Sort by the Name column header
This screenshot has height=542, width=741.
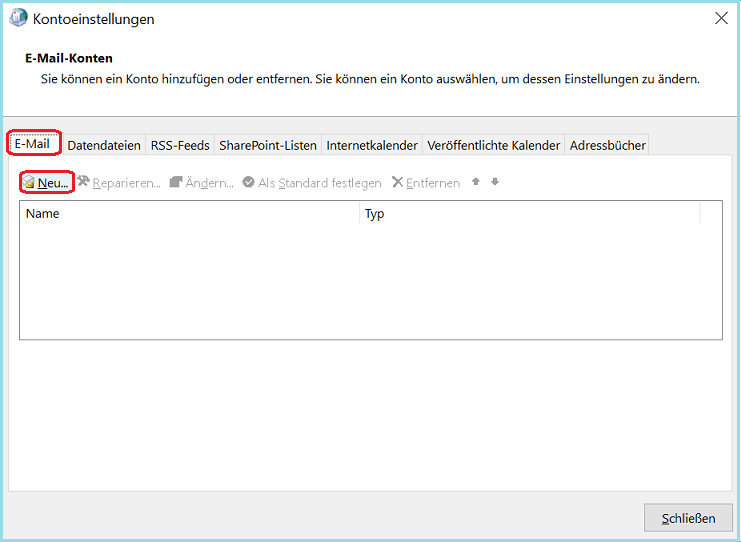coord(188,213)
